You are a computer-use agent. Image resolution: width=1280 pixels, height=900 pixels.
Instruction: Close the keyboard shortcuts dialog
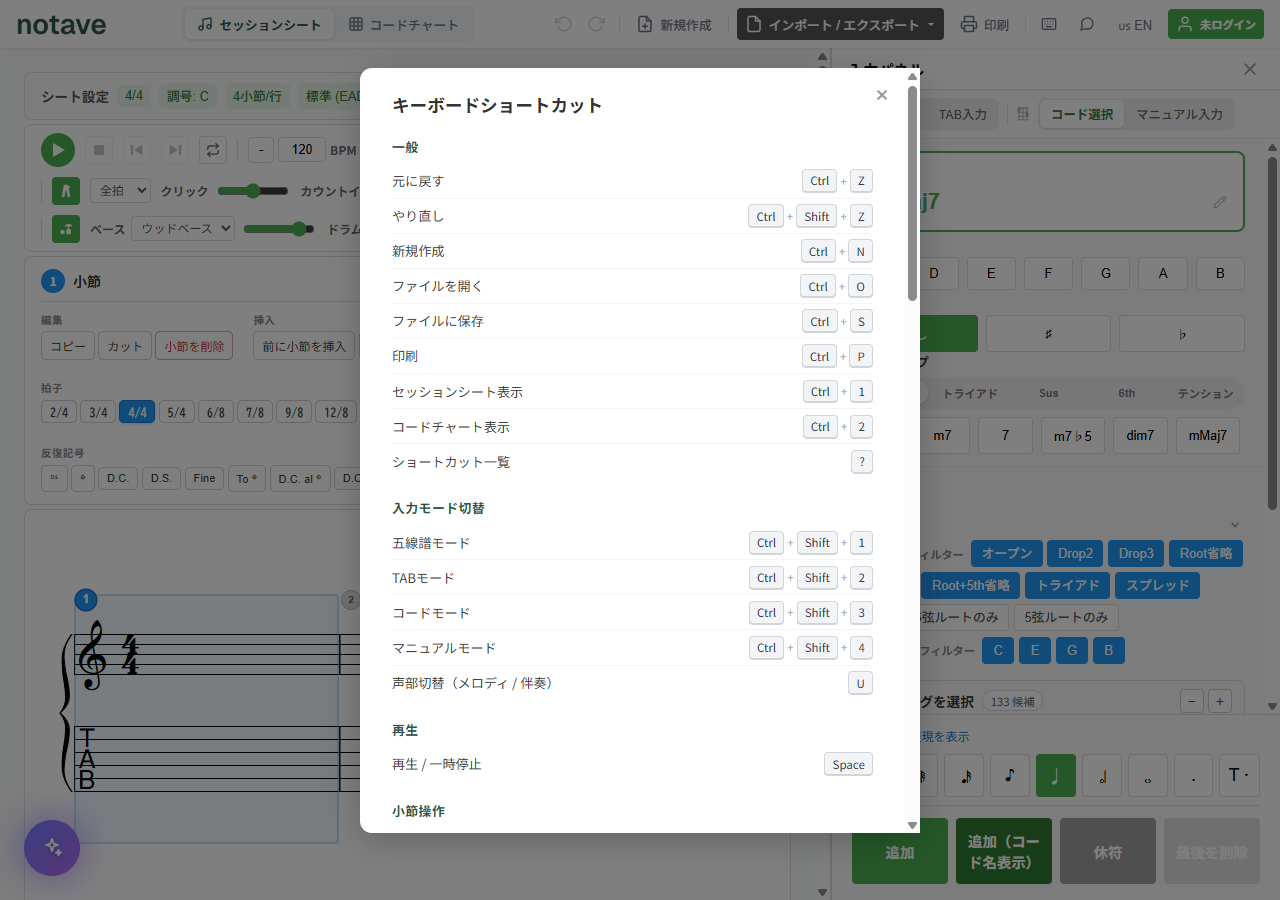881,95
